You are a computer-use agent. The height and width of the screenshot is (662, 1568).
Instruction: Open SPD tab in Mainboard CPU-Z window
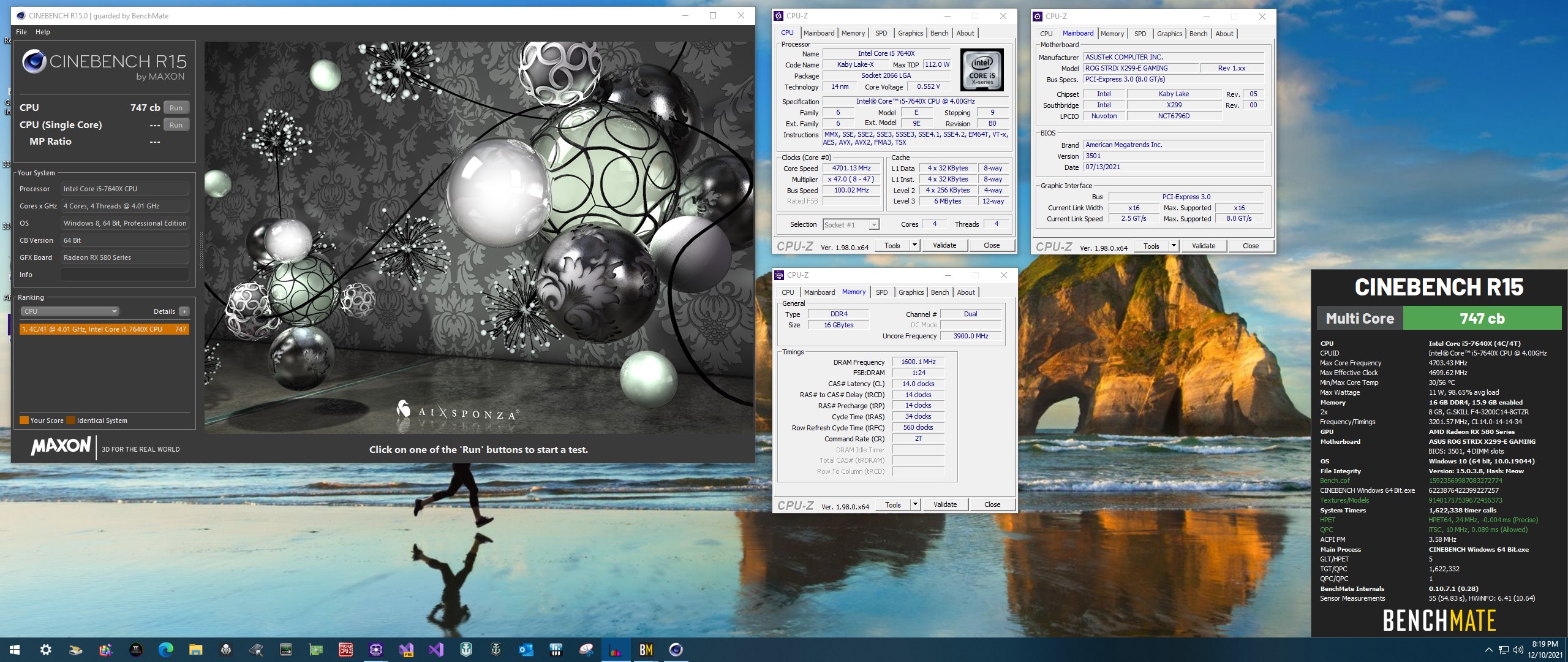pyautogui.click(x=1140, y=34)
